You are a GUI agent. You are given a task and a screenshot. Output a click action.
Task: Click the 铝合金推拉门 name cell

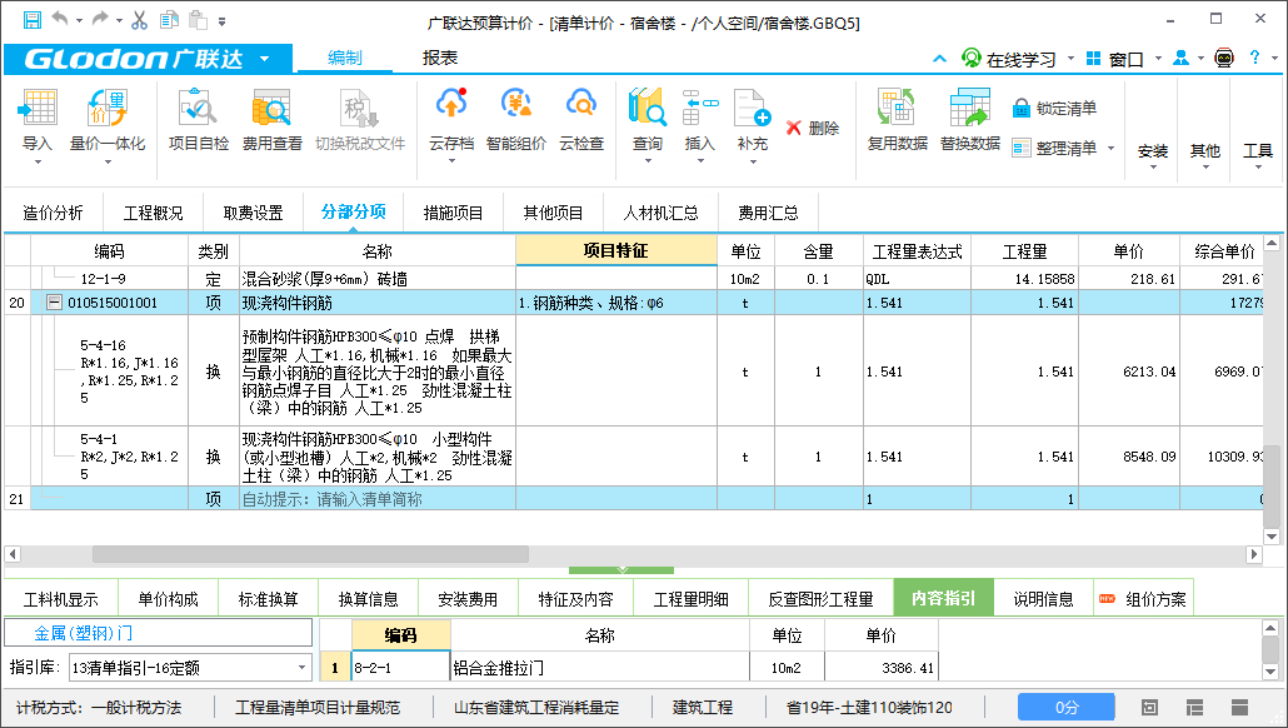(600, 667)
